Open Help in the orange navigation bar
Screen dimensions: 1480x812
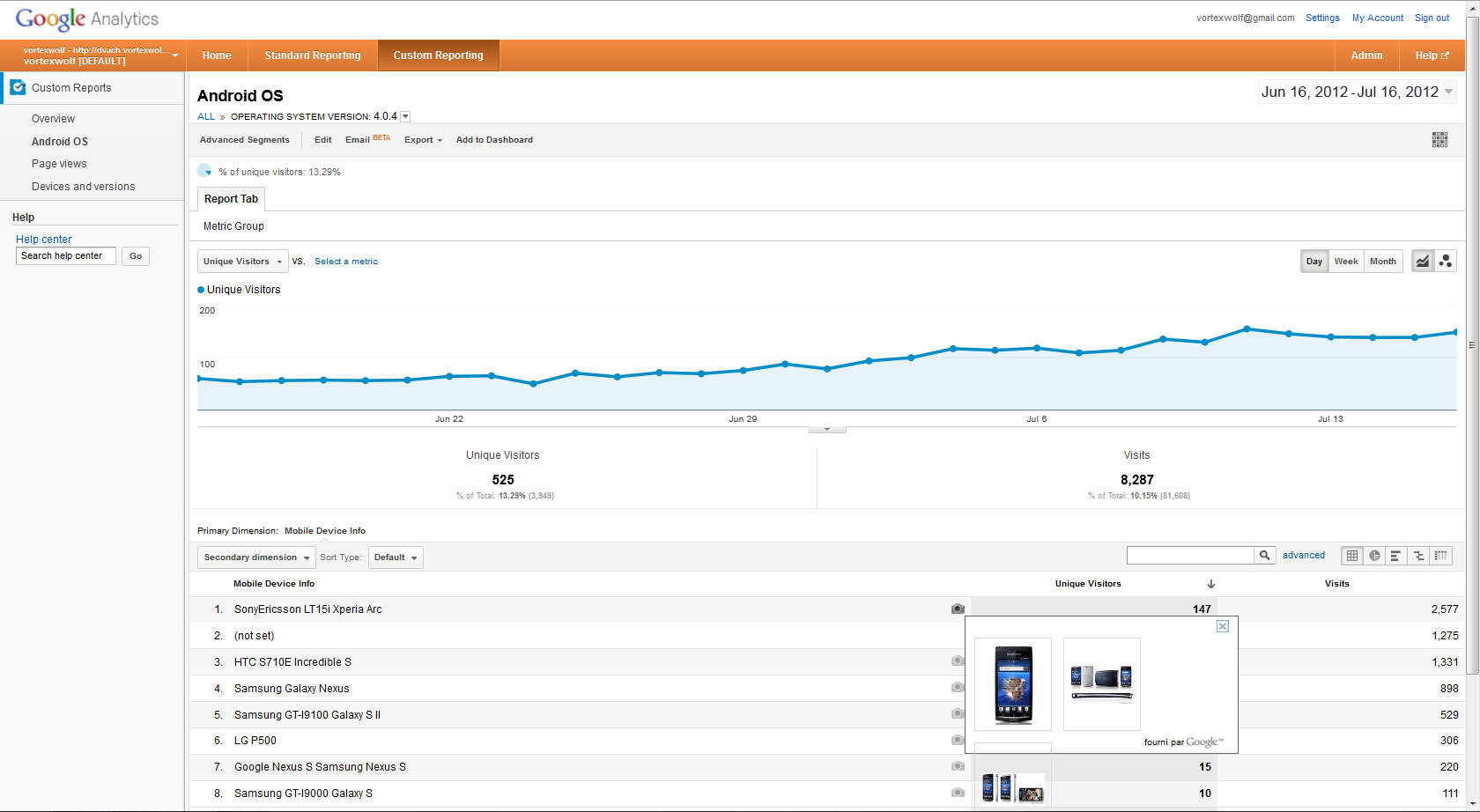pos(1432,55)
